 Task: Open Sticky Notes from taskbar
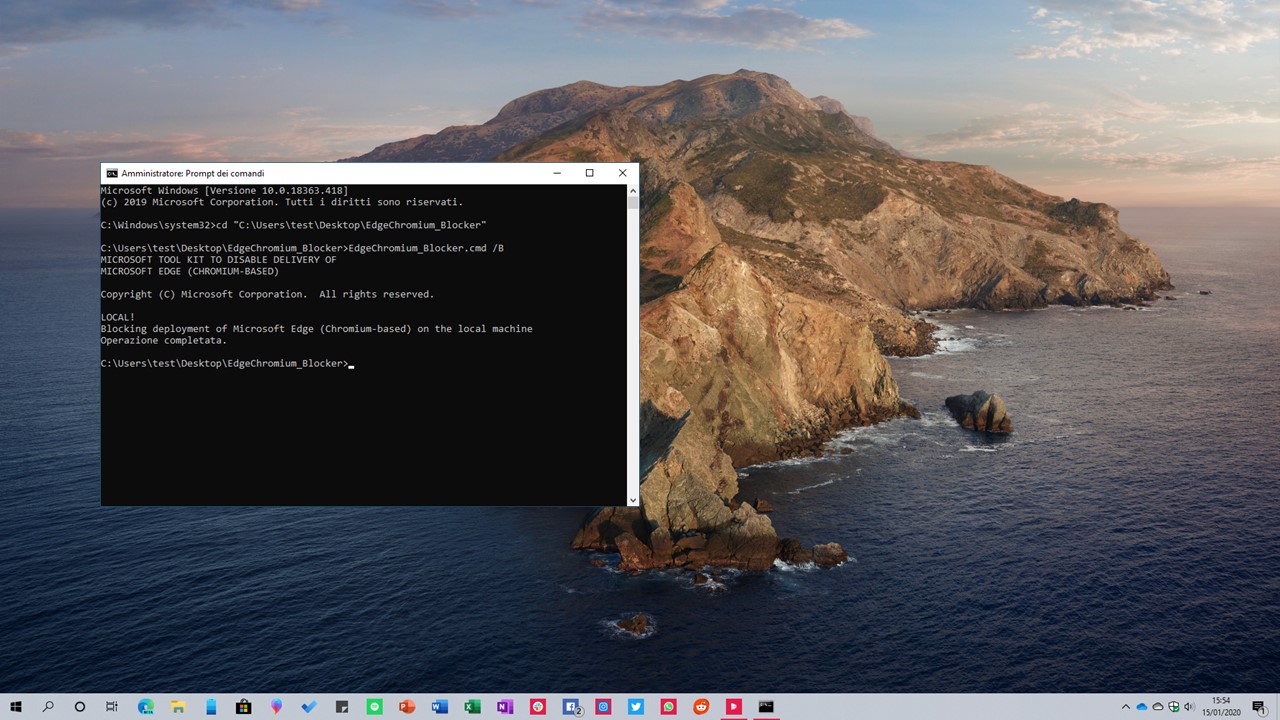click(x=341, y=706)
